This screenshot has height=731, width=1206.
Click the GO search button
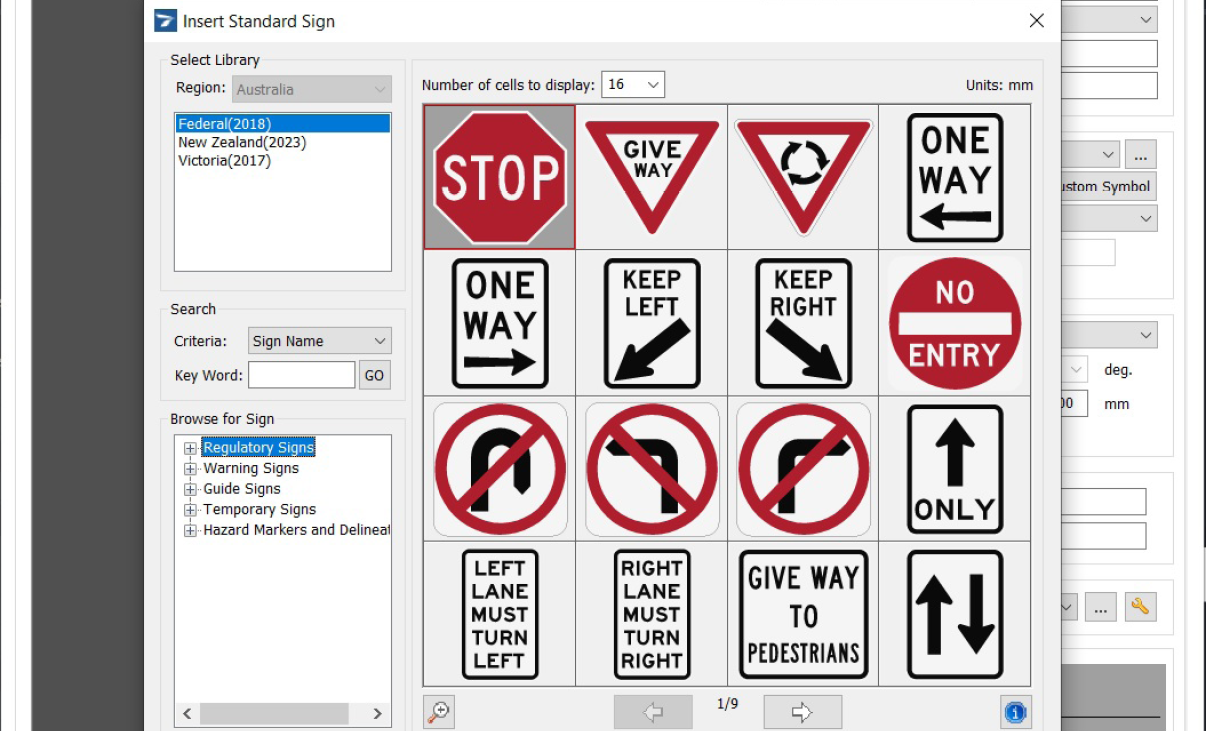click(374, 374)
